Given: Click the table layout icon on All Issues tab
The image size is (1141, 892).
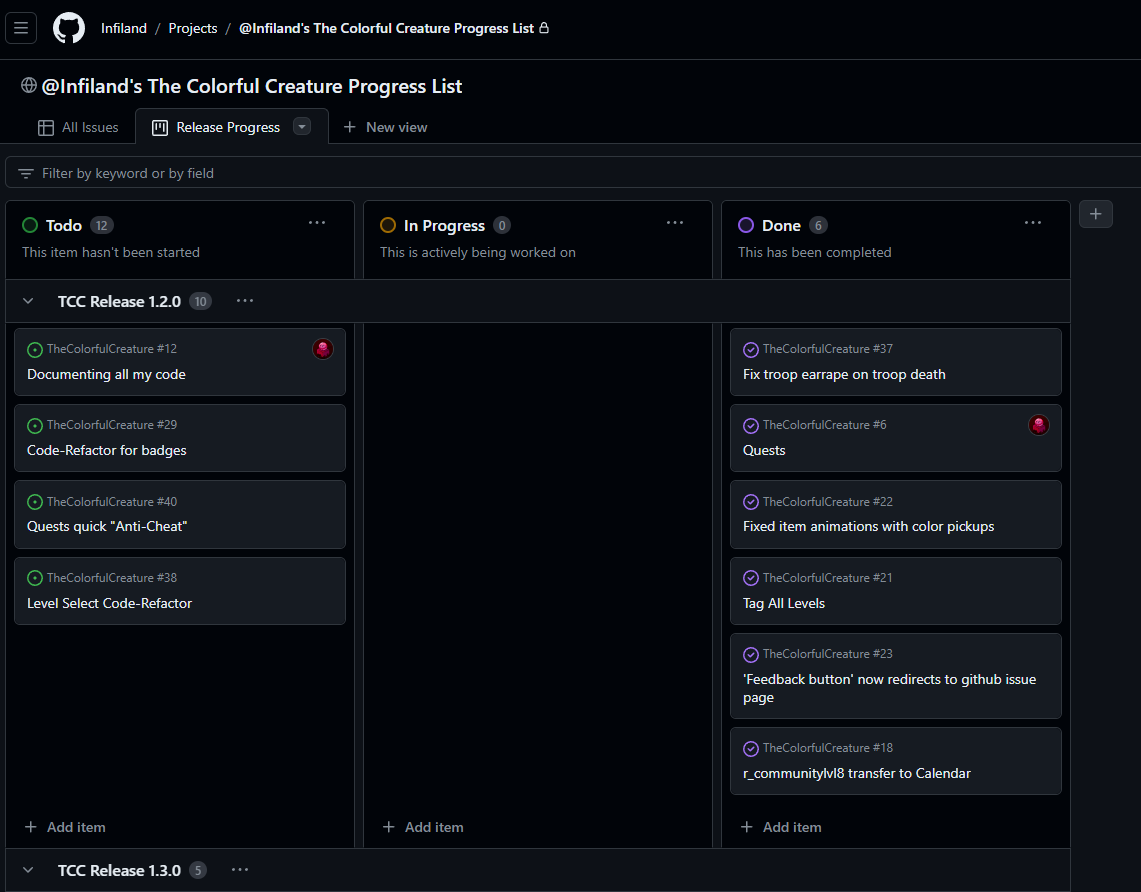Looking at the screenshot, I should pos(46,126).
